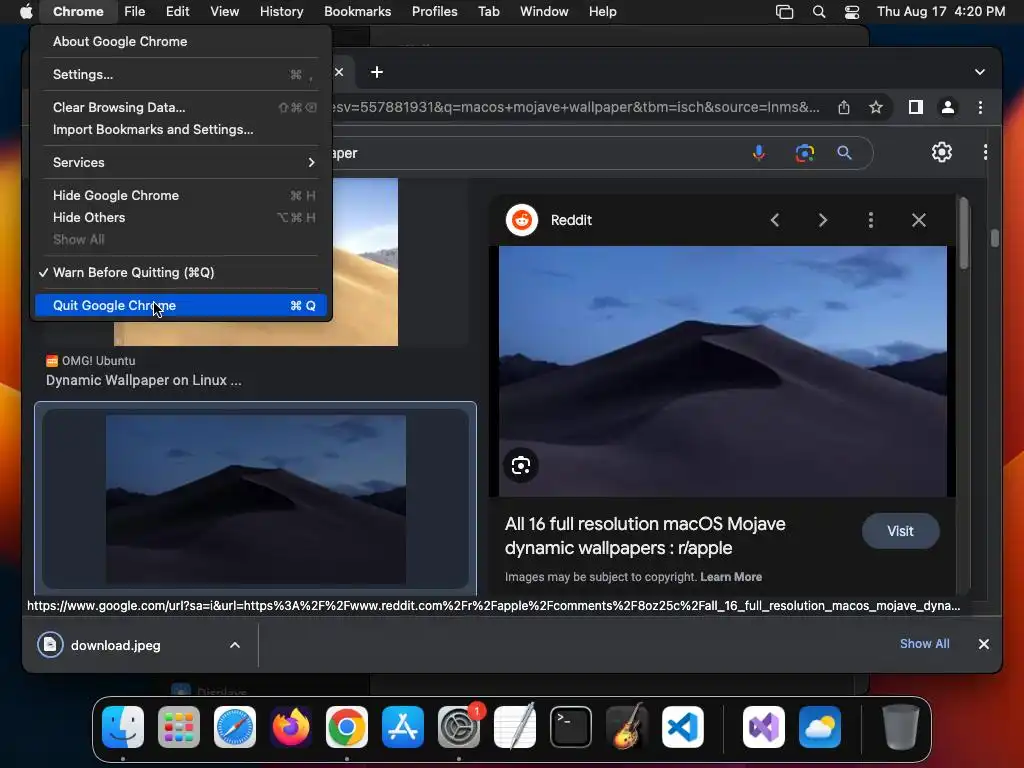Open Dynamic Wallpaper on Linux result
This screenshot has width=1024, height=768.
point(144,380)
